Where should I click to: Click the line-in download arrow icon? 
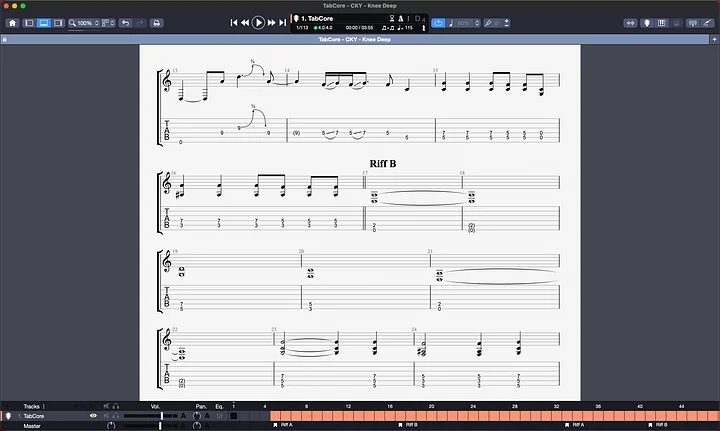coord(506,23)
